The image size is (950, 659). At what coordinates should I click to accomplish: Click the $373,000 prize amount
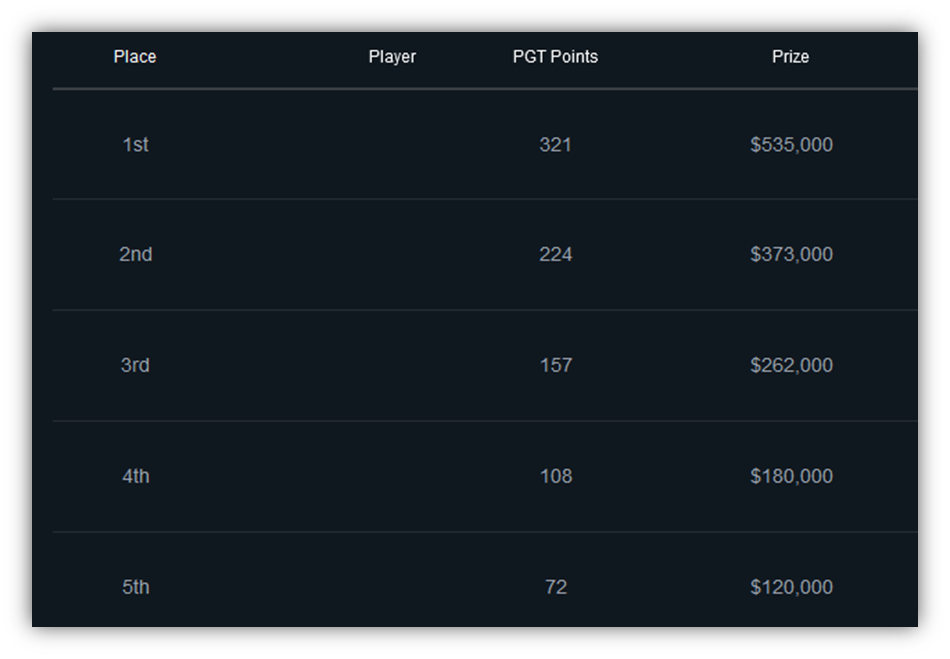(791, 254)
